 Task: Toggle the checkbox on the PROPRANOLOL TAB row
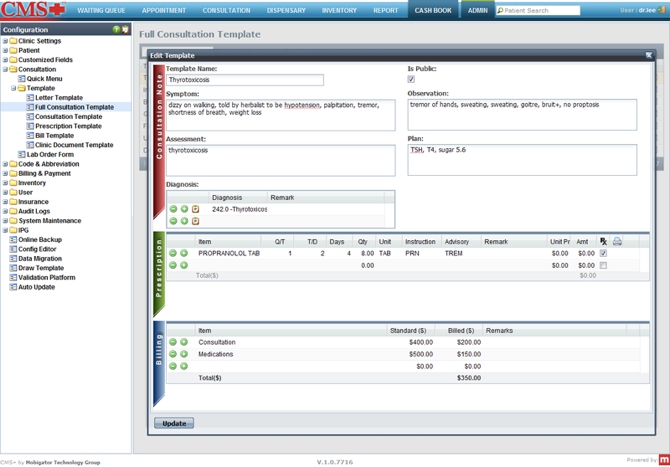[x=603, y=254]
